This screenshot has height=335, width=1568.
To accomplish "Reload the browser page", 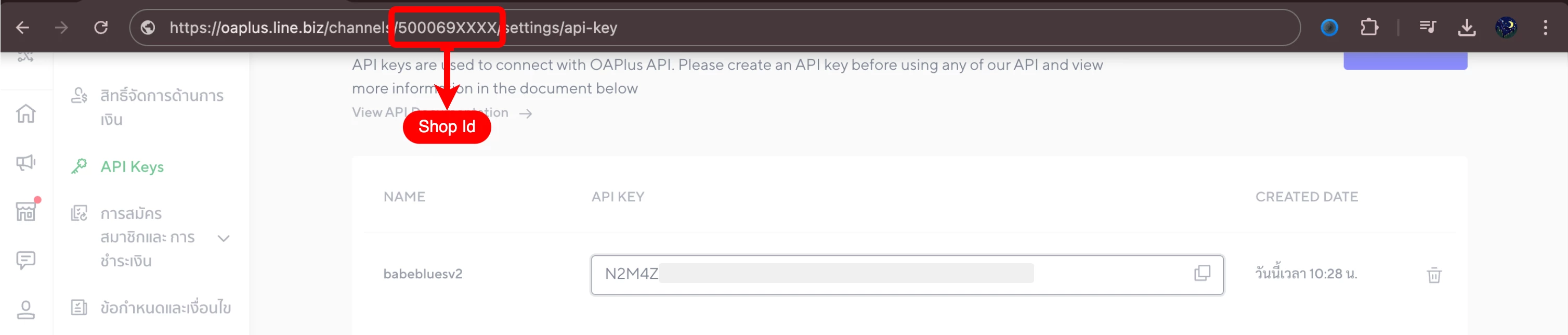I will point(101,28).
